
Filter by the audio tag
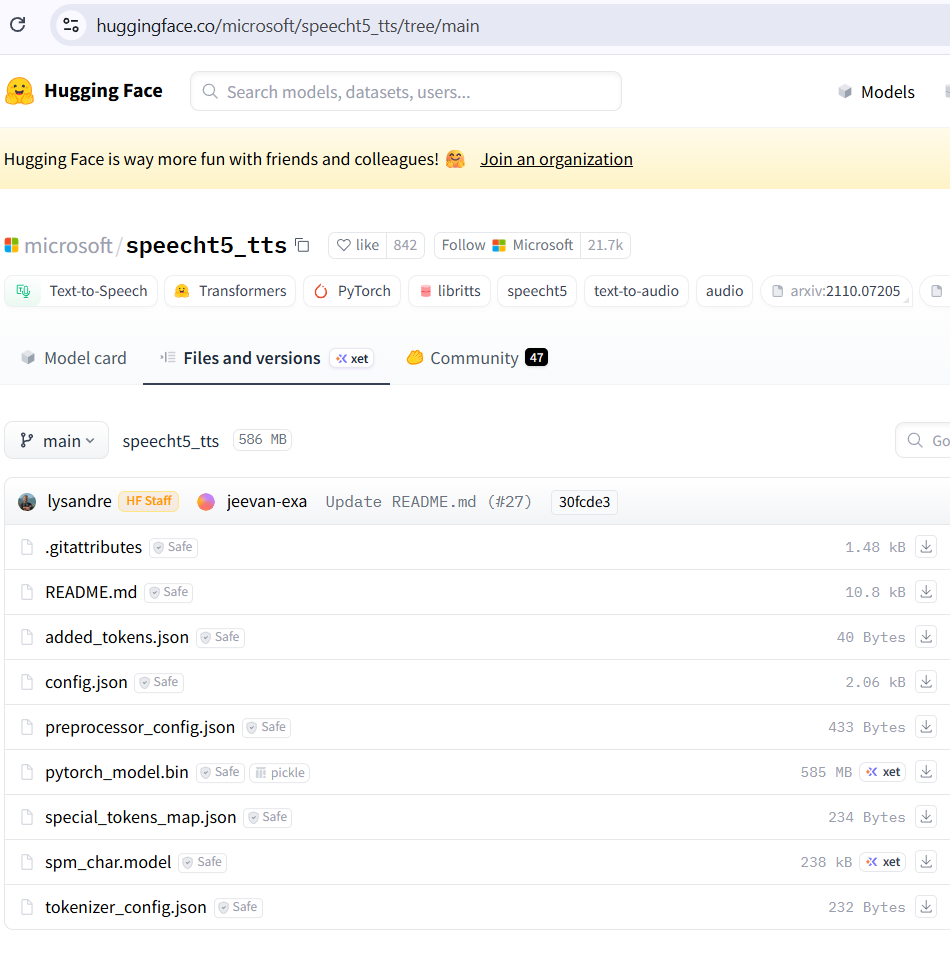click(724, 291)
